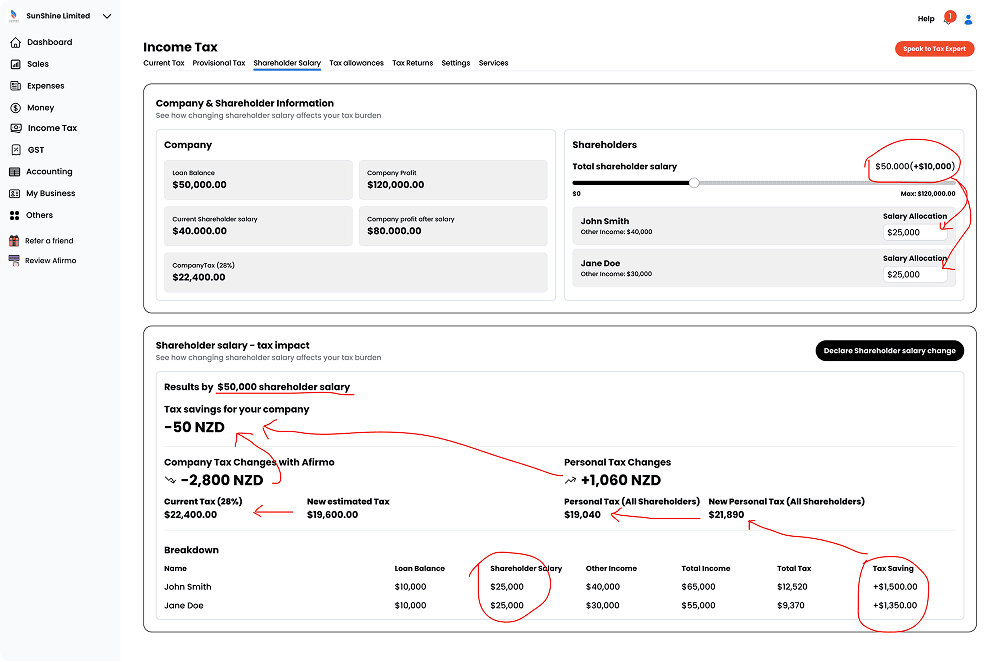Click Current Shareholder salary $40,000.00 card
The height and width of the screenshot is (662, 998).
click(258, 226)
